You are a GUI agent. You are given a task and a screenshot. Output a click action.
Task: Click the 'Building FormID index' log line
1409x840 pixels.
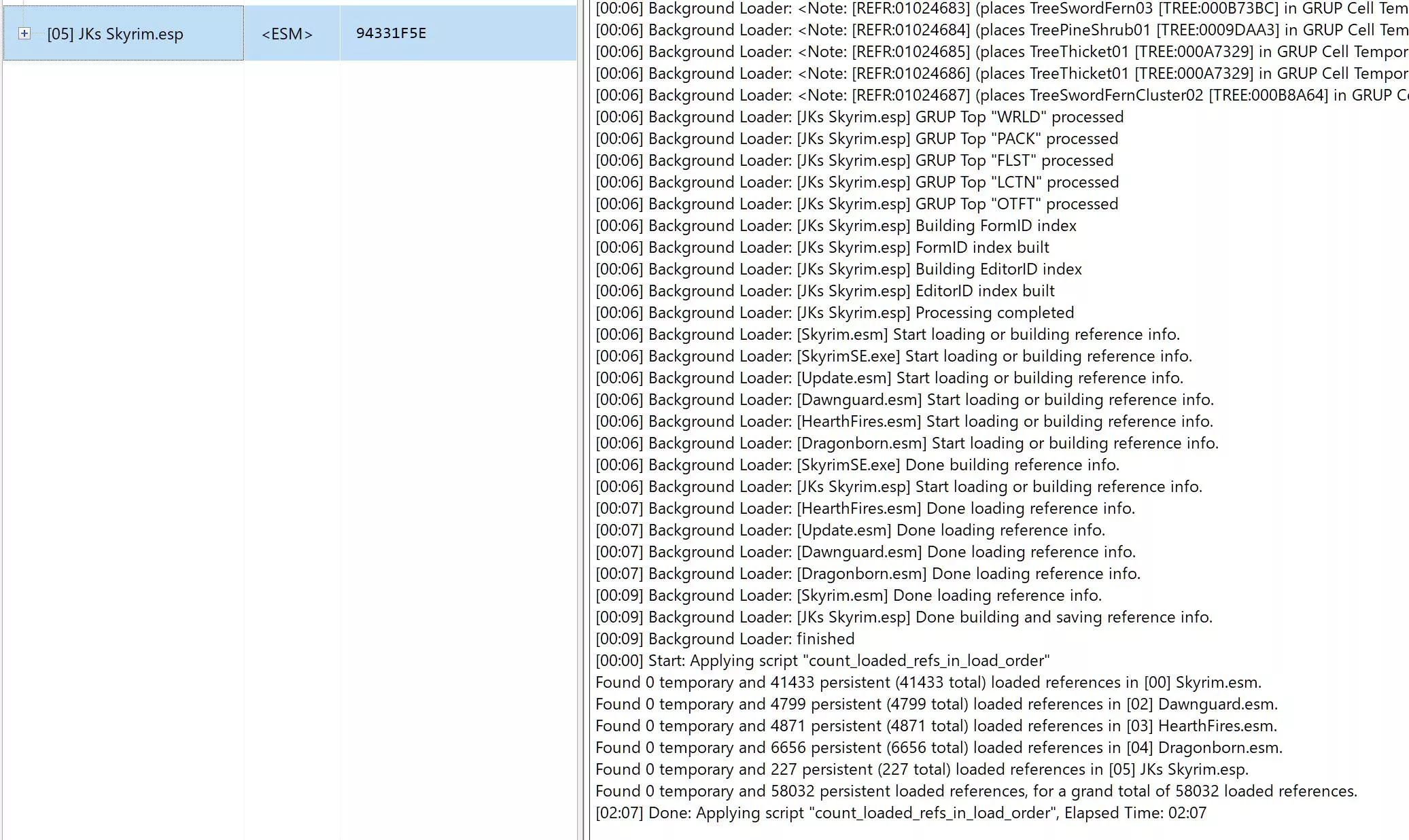click(836, 226)
